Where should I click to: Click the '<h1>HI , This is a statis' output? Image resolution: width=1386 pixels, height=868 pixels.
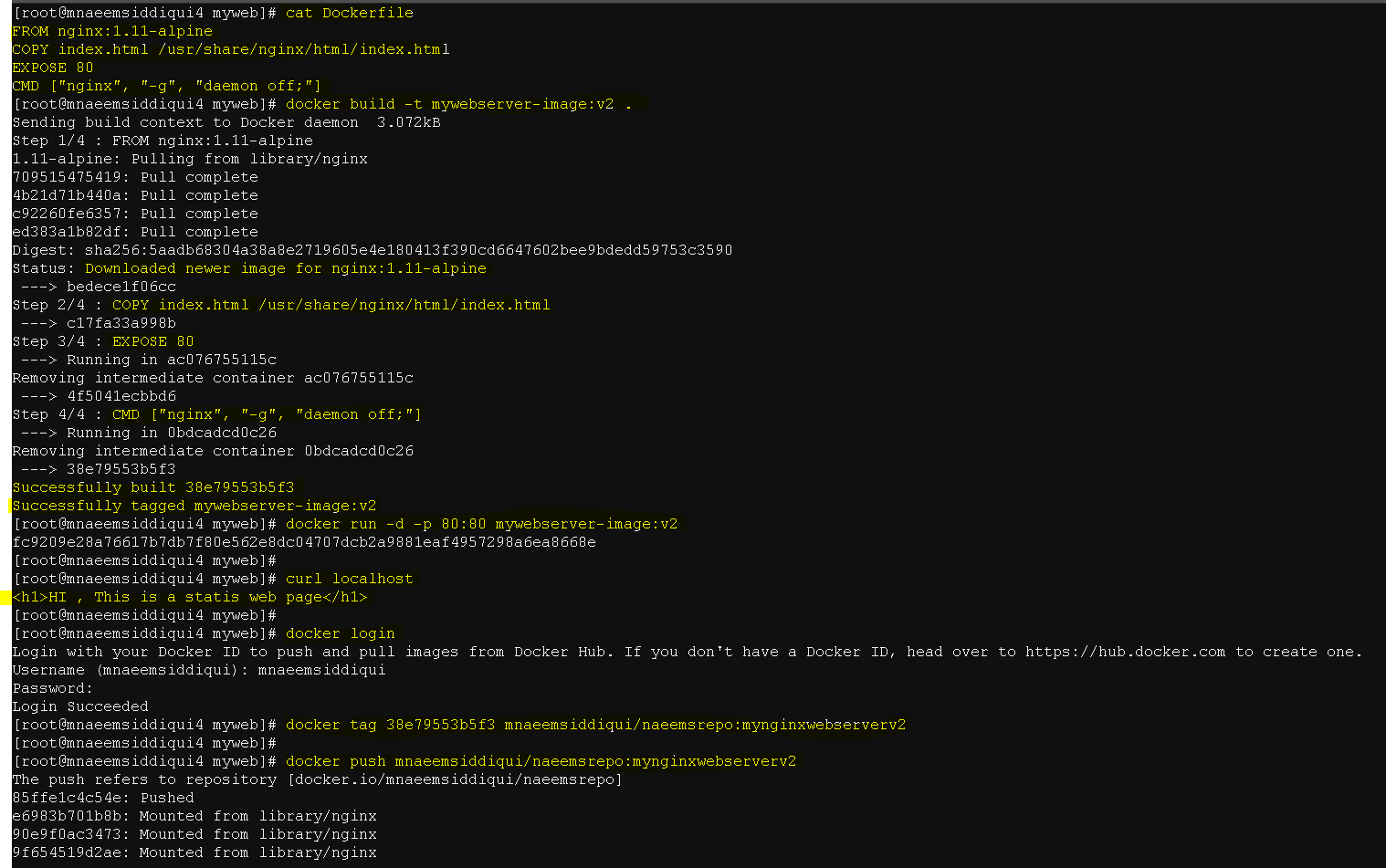(190, 597)
